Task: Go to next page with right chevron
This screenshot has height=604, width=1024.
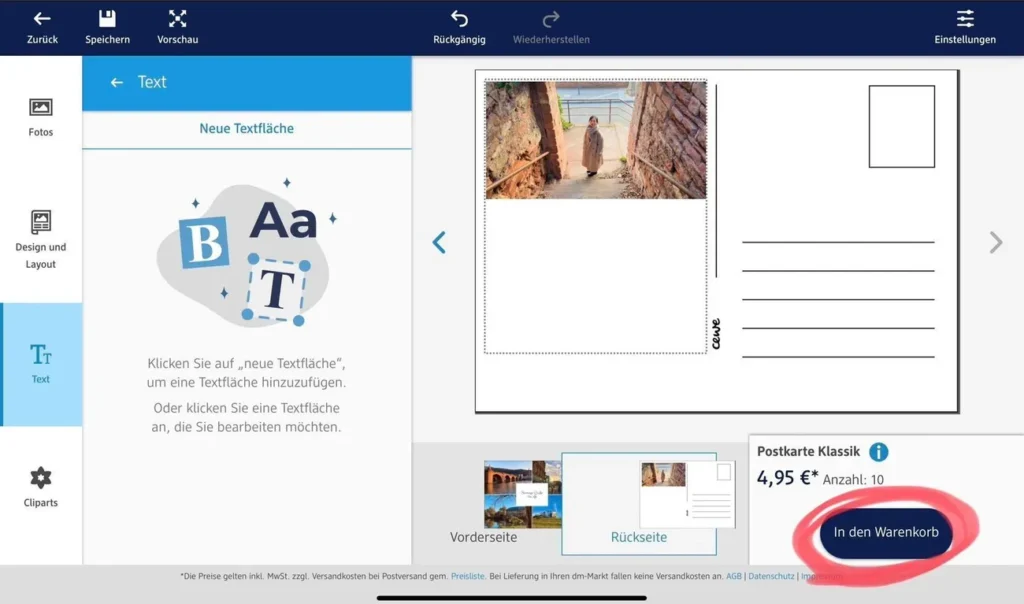Action: pos(995,242)
